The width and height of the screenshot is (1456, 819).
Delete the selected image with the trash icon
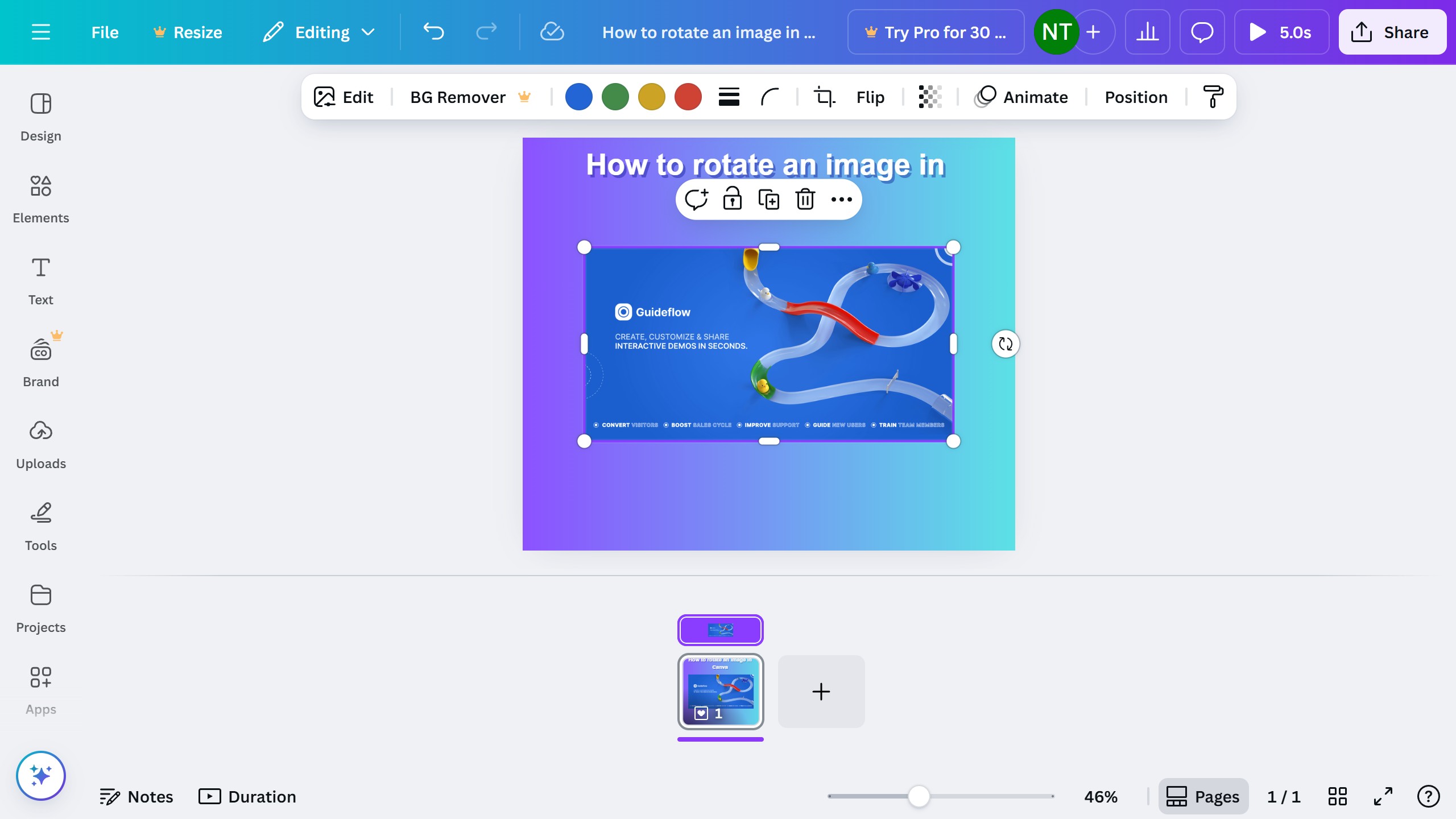coord(805,200)
